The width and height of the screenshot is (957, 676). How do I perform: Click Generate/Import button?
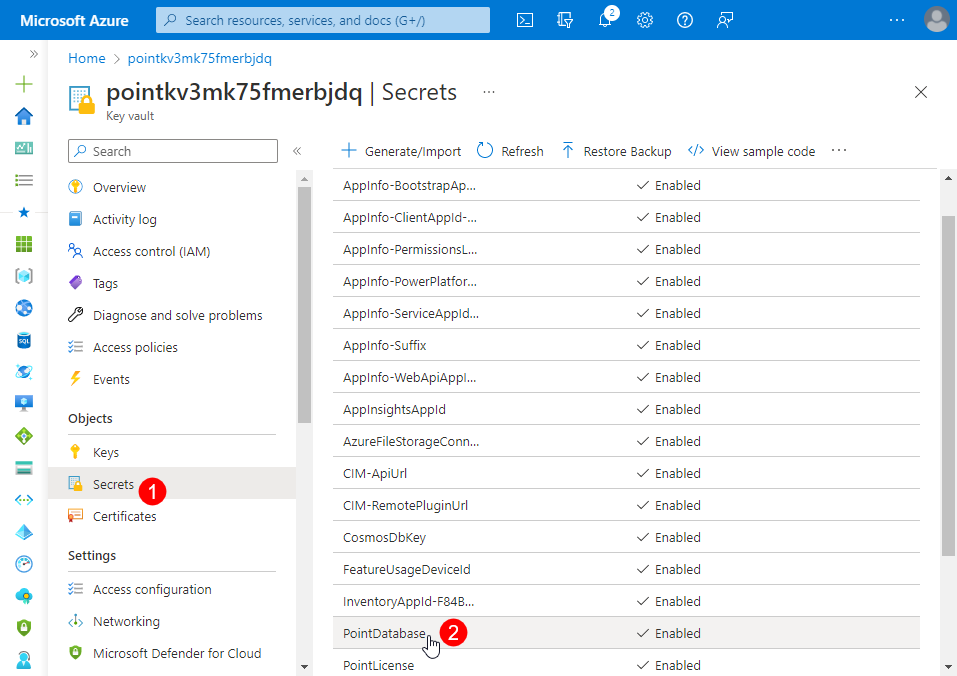pyautogui.click(x=402, y=151)
